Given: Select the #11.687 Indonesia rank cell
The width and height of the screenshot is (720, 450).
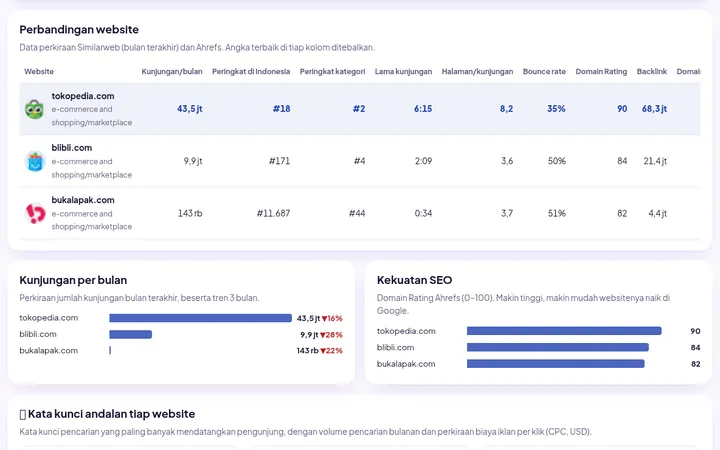Looking at the screenshot, I should pyautogui.click(x=273, y=213).
